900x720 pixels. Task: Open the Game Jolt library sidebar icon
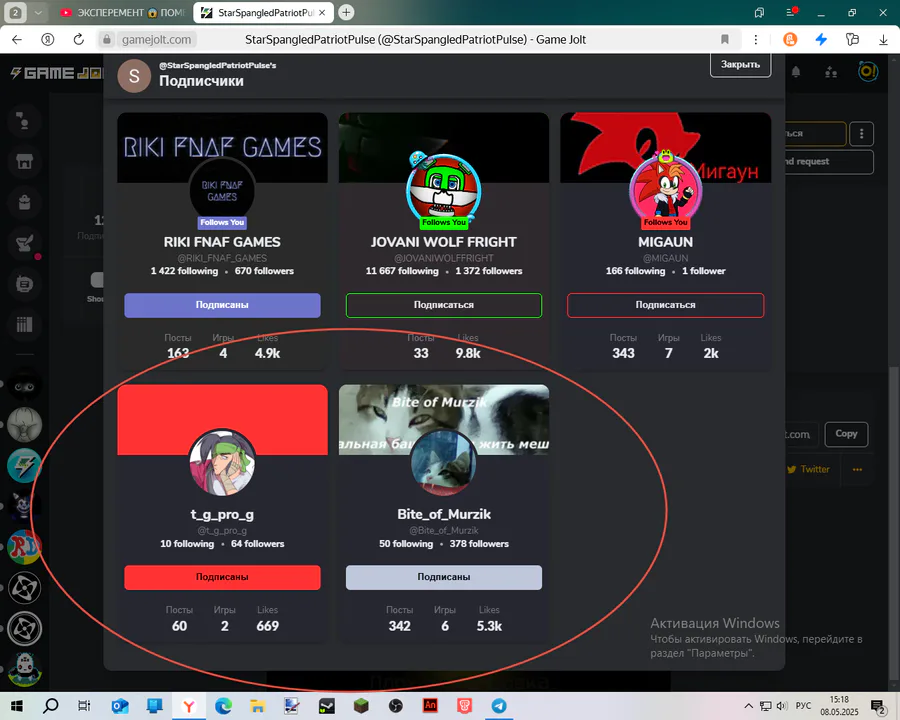click(24, 325)
